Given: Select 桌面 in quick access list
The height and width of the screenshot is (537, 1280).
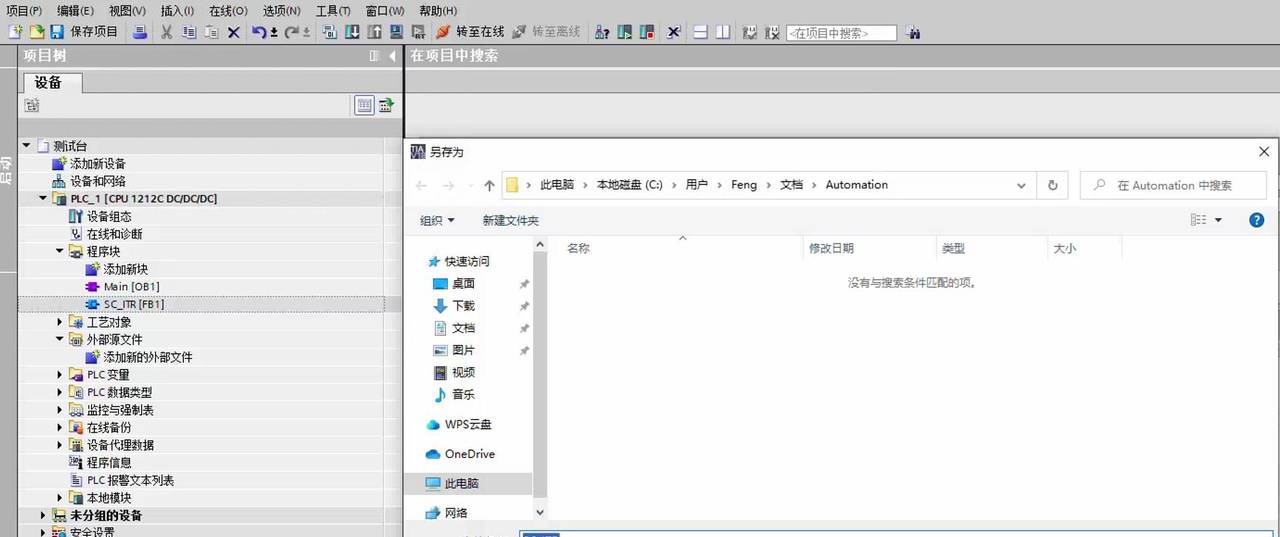Looking at the screenshot, I should pos(463,283).
